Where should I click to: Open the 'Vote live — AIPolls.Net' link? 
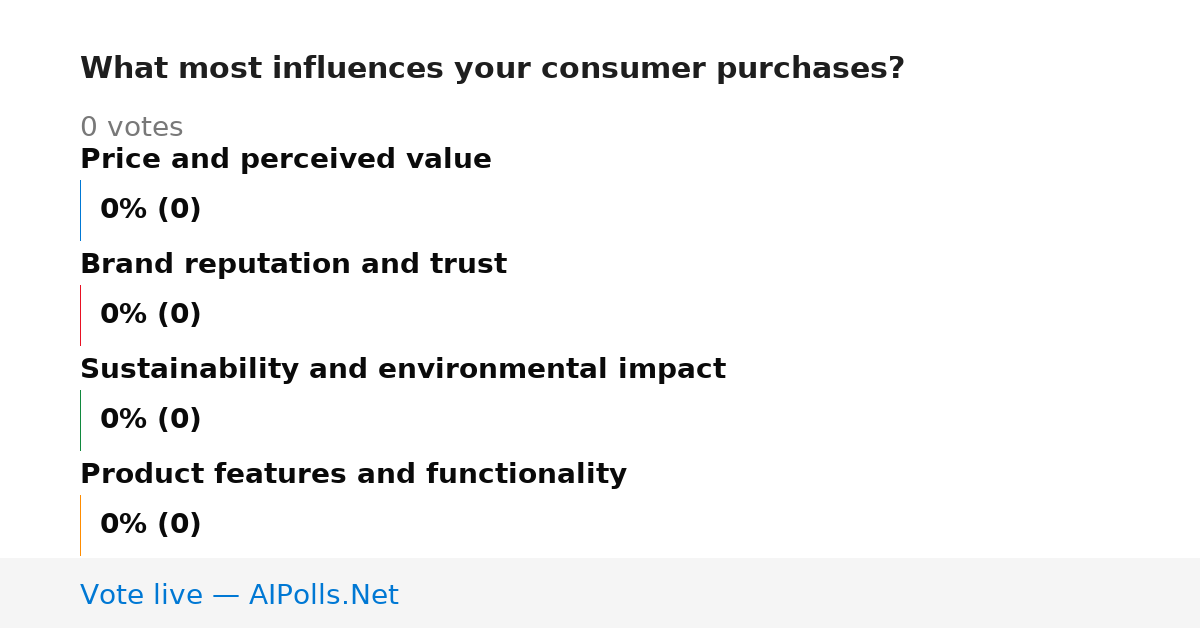(239, 596)
